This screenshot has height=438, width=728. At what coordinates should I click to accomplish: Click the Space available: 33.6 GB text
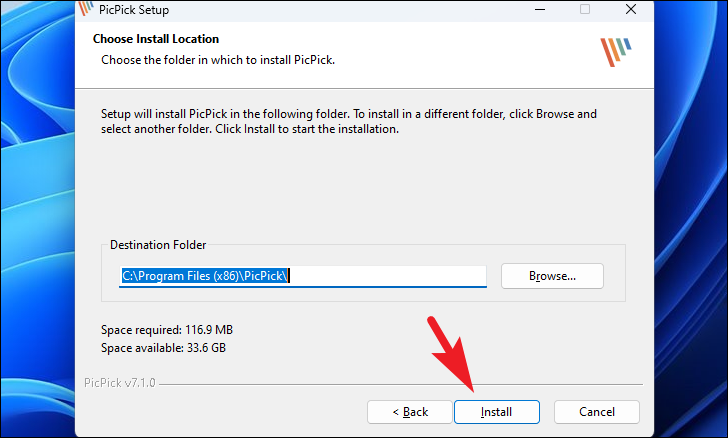pyautogui.click(x=163, y=348)
